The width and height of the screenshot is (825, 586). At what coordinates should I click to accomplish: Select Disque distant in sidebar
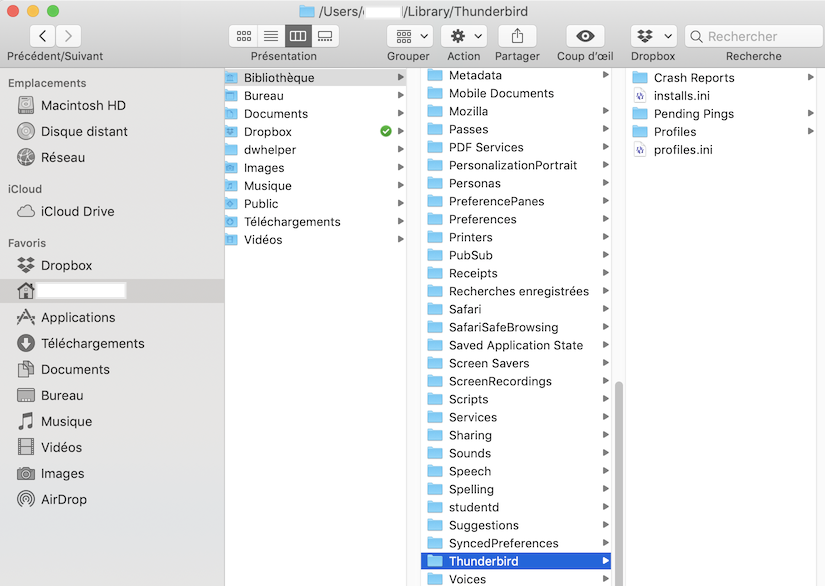coord(112,132)
